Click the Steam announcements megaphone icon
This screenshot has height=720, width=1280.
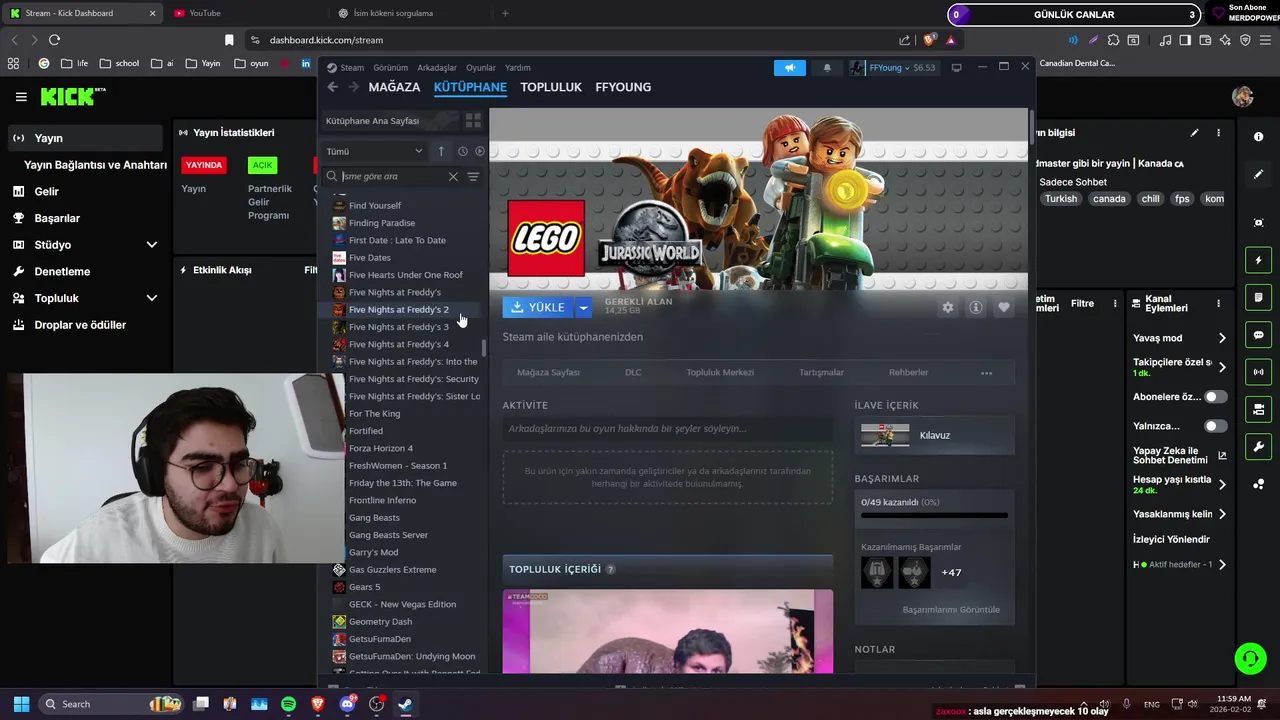789,68
